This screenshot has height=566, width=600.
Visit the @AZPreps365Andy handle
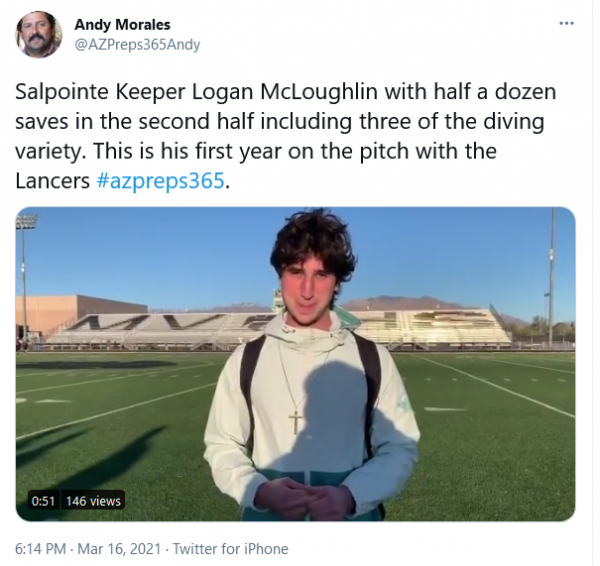coord(137,45)
